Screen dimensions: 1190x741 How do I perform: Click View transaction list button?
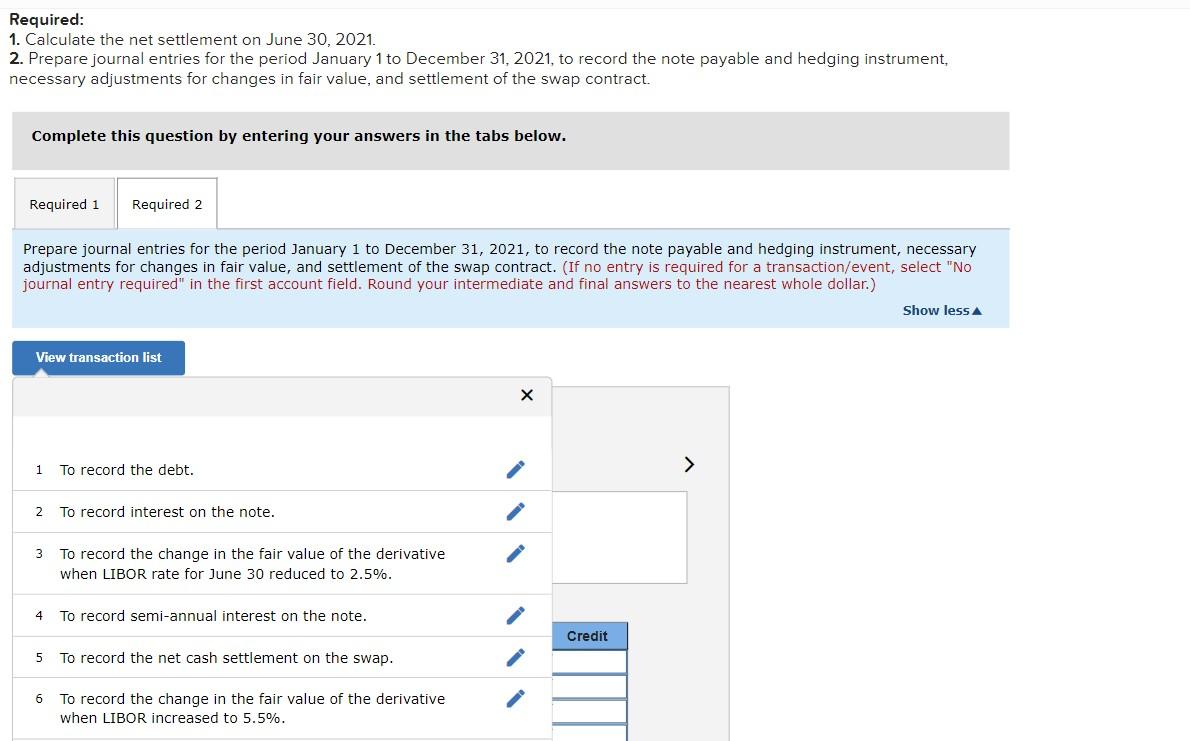coord(99,358)
